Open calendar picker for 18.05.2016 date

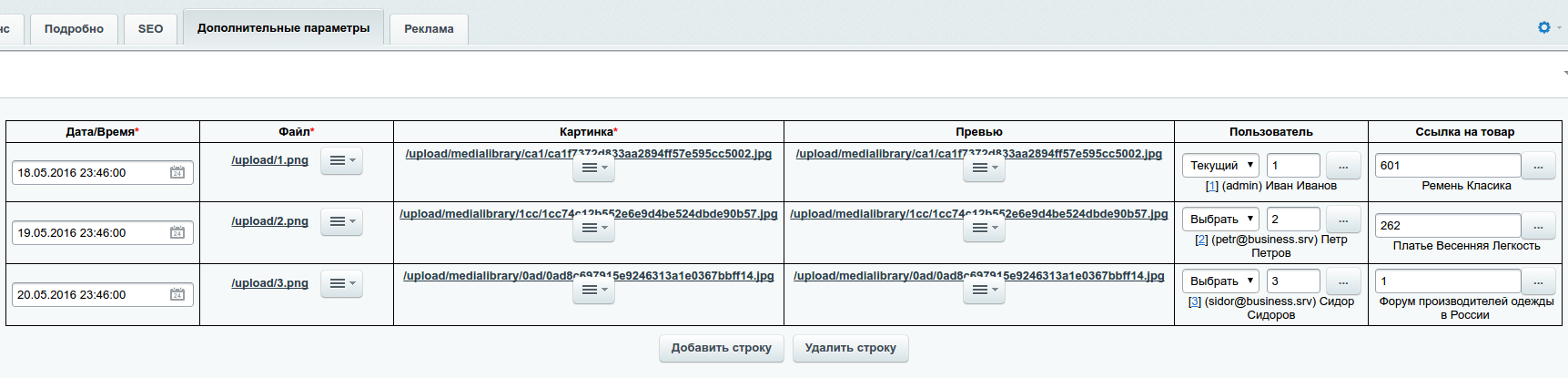(x=177, y=172)
